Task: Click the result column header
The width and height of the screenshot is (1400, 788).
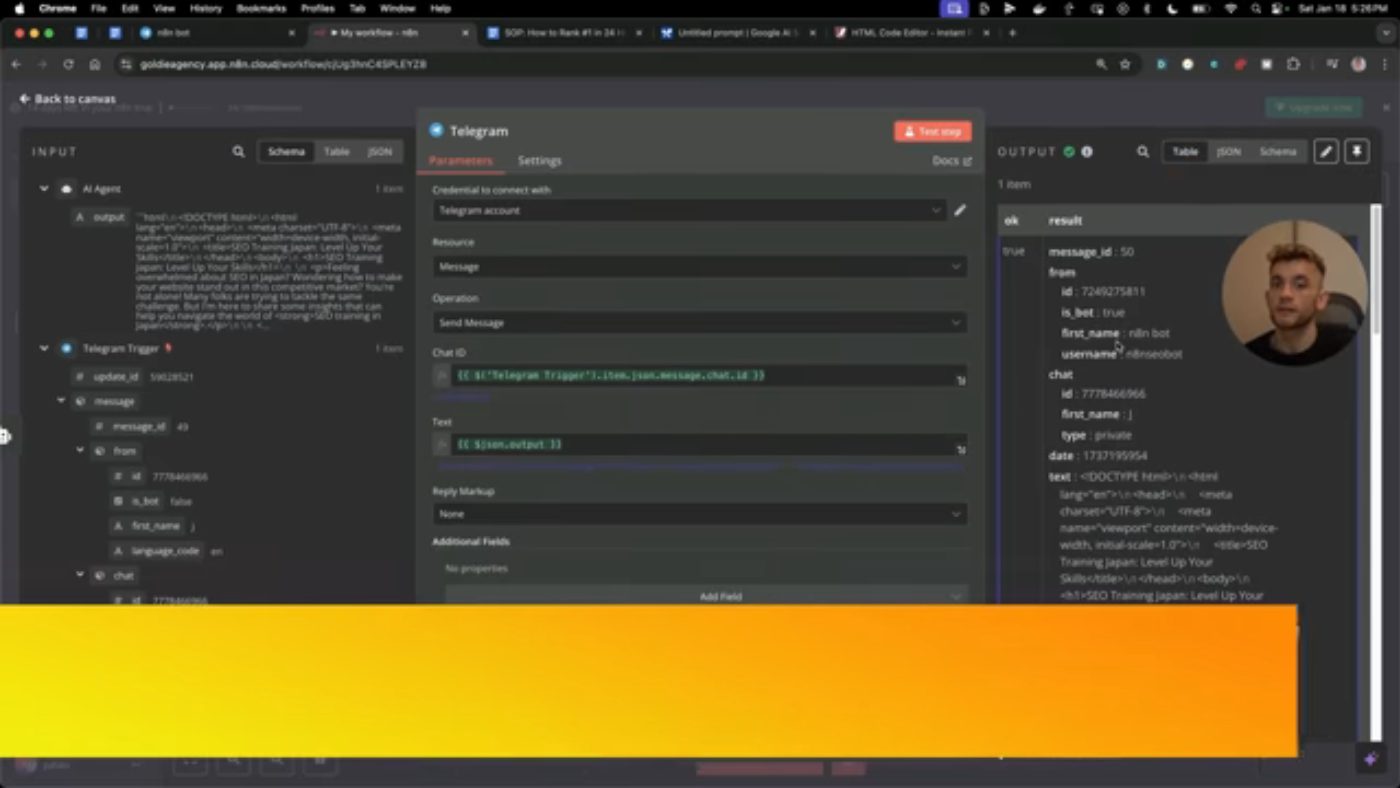Action: pos(1065,220)
